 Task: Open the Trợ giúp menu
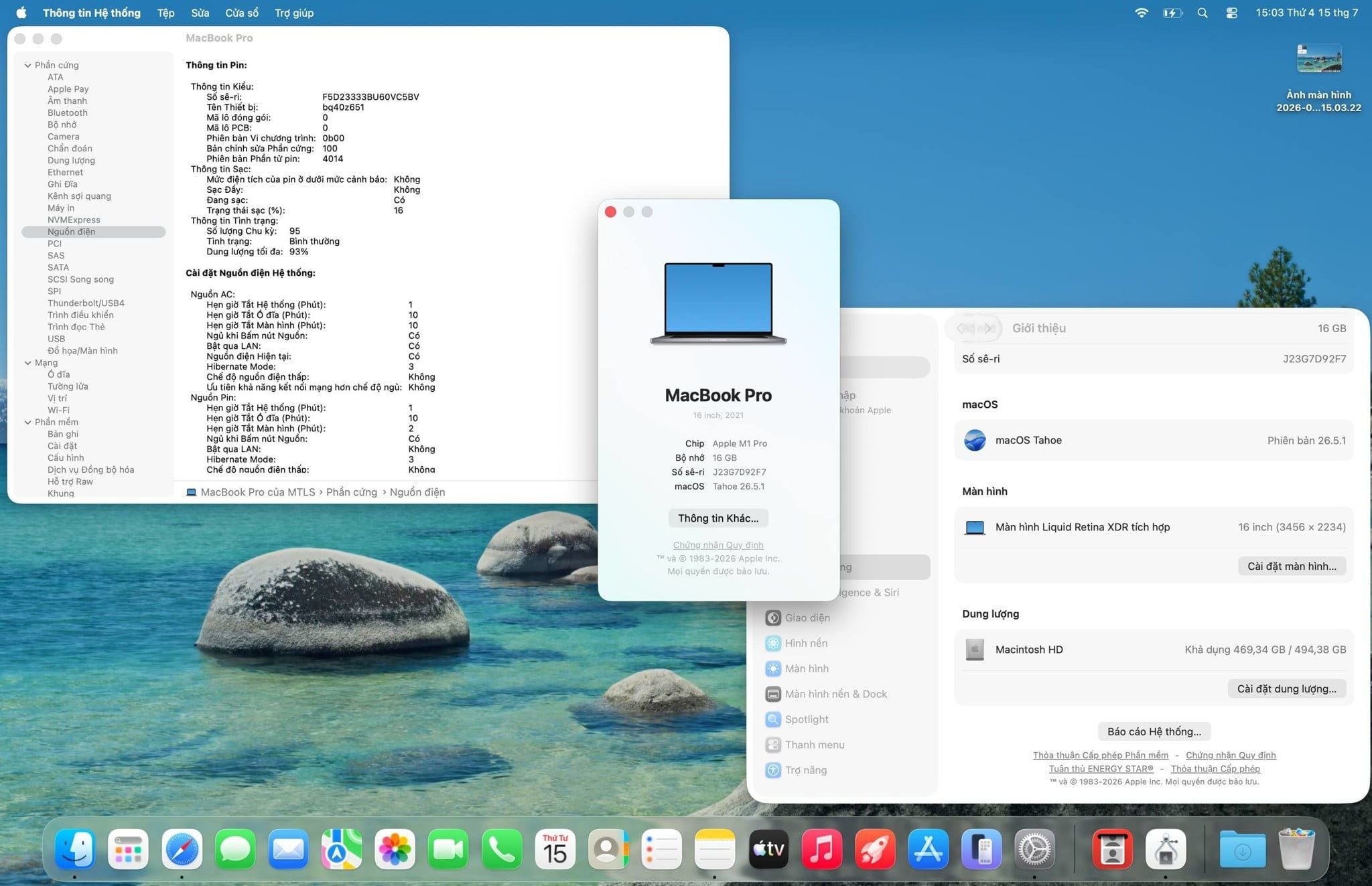tap(294, 13)
